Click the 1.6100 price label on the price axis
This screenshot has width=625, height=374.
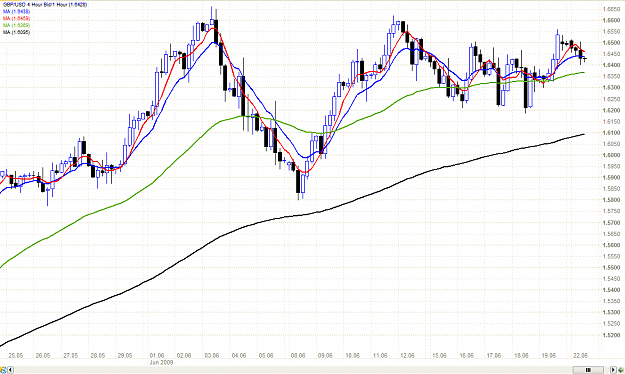(611, 132)
